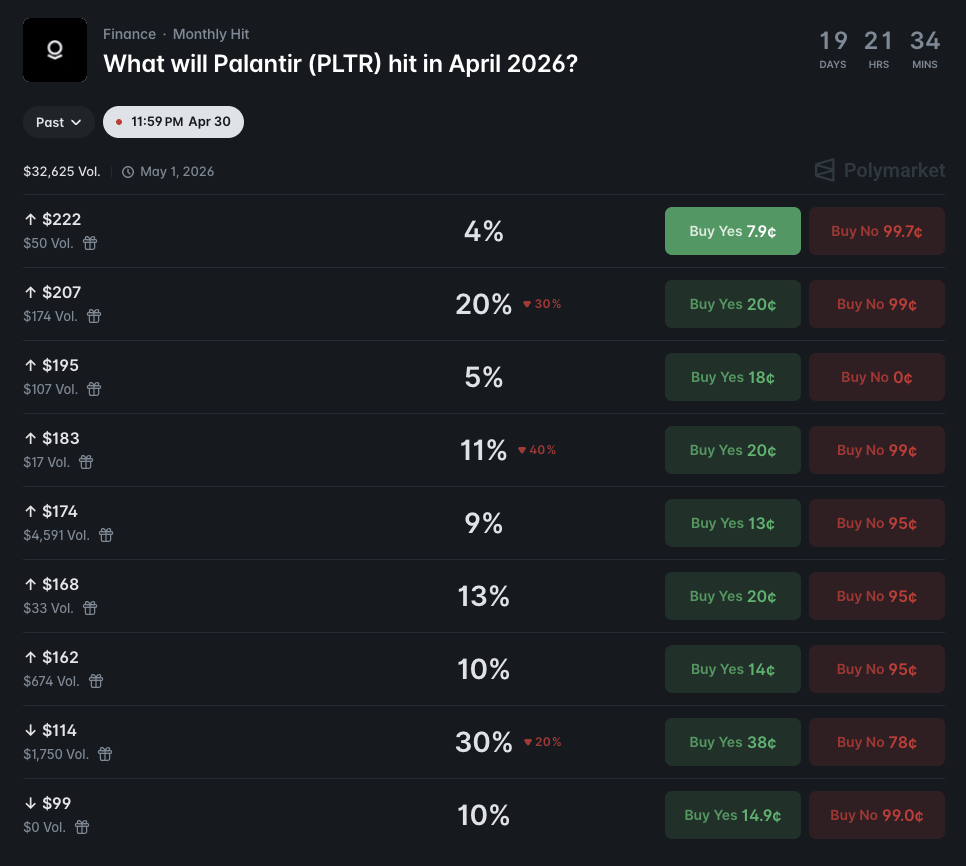This screenshot has height=866, width=966.
Task: Open the Past dropdown
Action: pyautogui.click(x=59, y=122)
